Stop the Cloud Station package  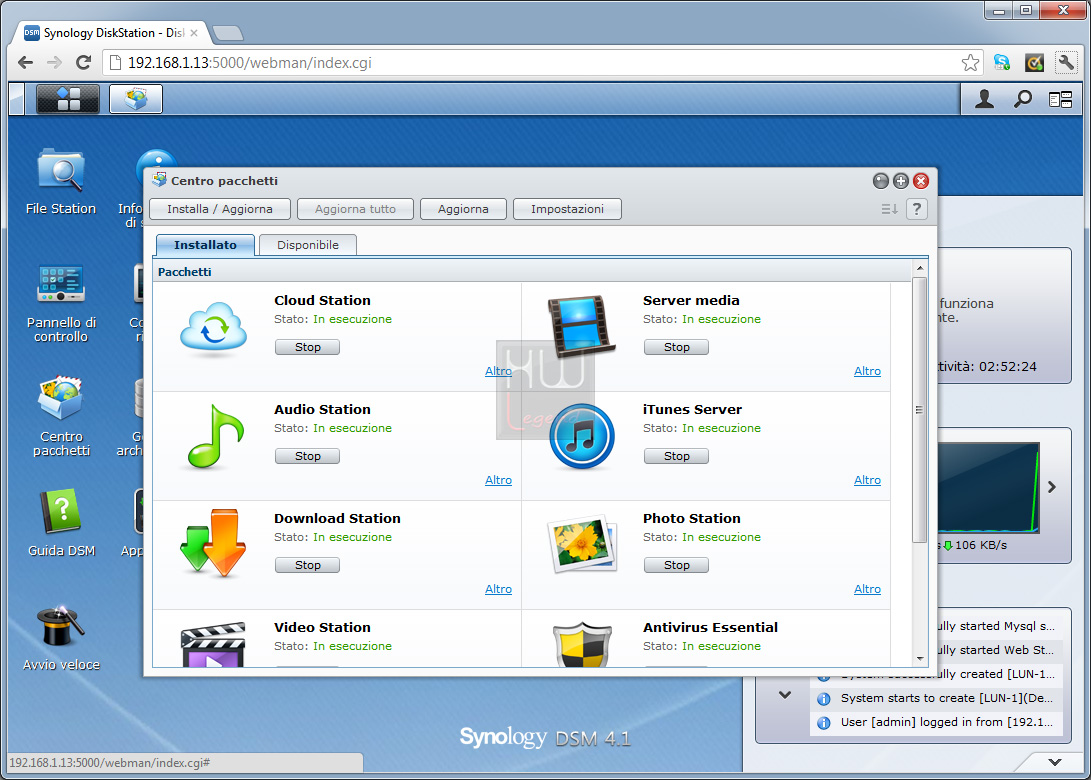click(x=308, y=347)
